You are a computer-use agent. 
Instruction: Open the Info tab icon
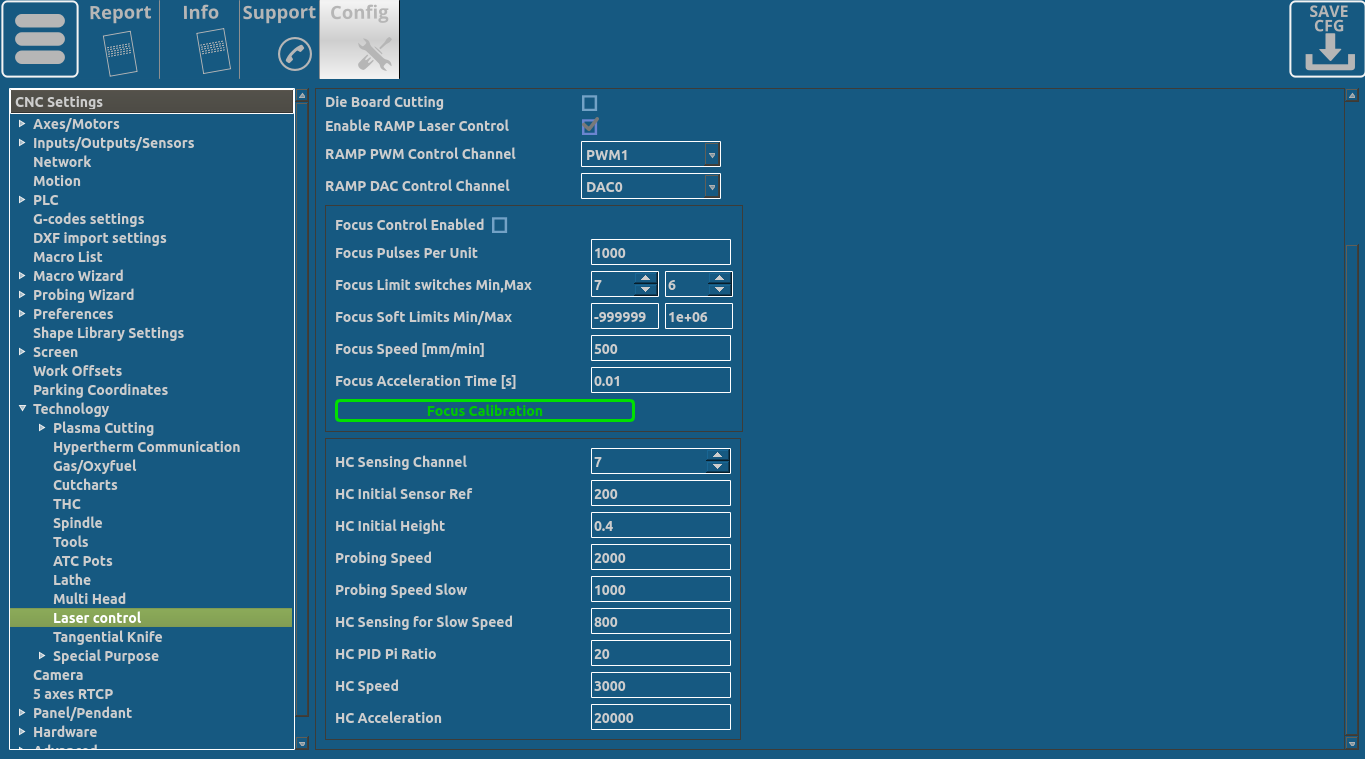[x=212, y=49]
